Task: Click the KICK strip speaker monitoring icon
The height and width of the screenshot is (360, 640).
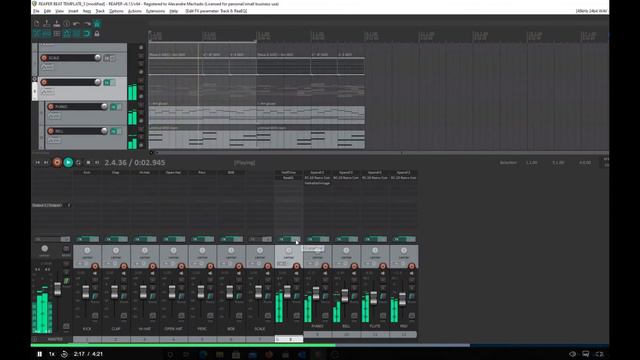Action: (x=95, y=273)
